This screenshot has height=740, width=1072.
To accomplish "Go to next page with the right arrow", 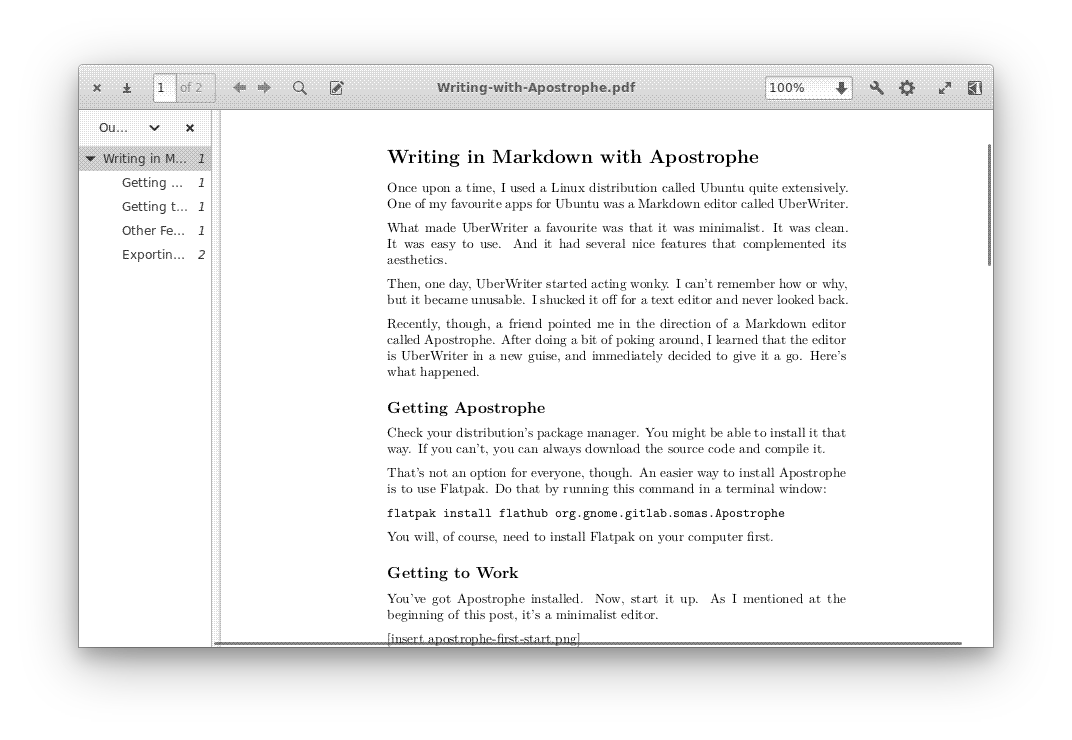I will click(265, 88).
